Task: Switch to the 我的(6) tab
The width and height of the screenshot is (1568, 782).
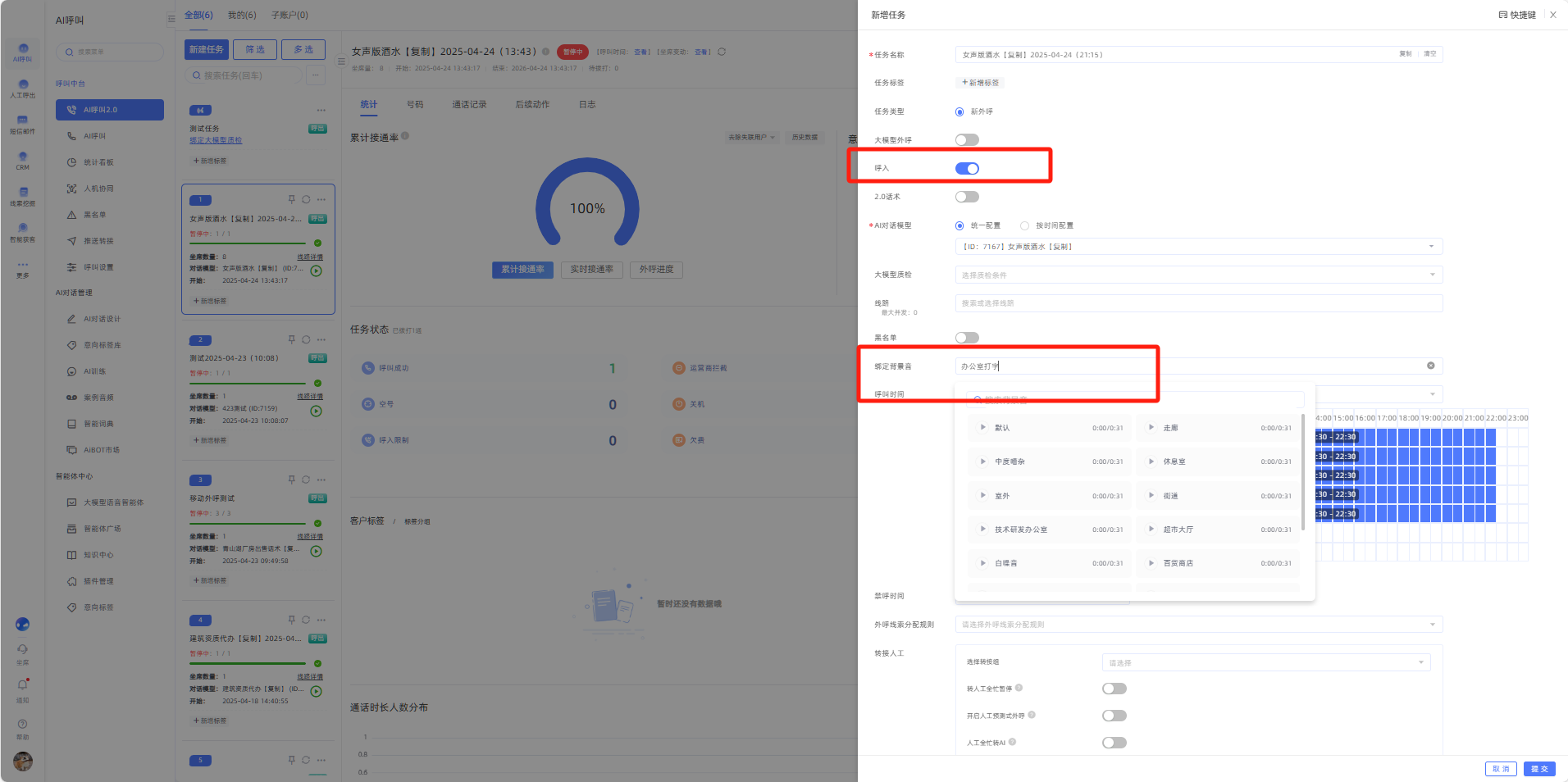Action: point(242,15)
